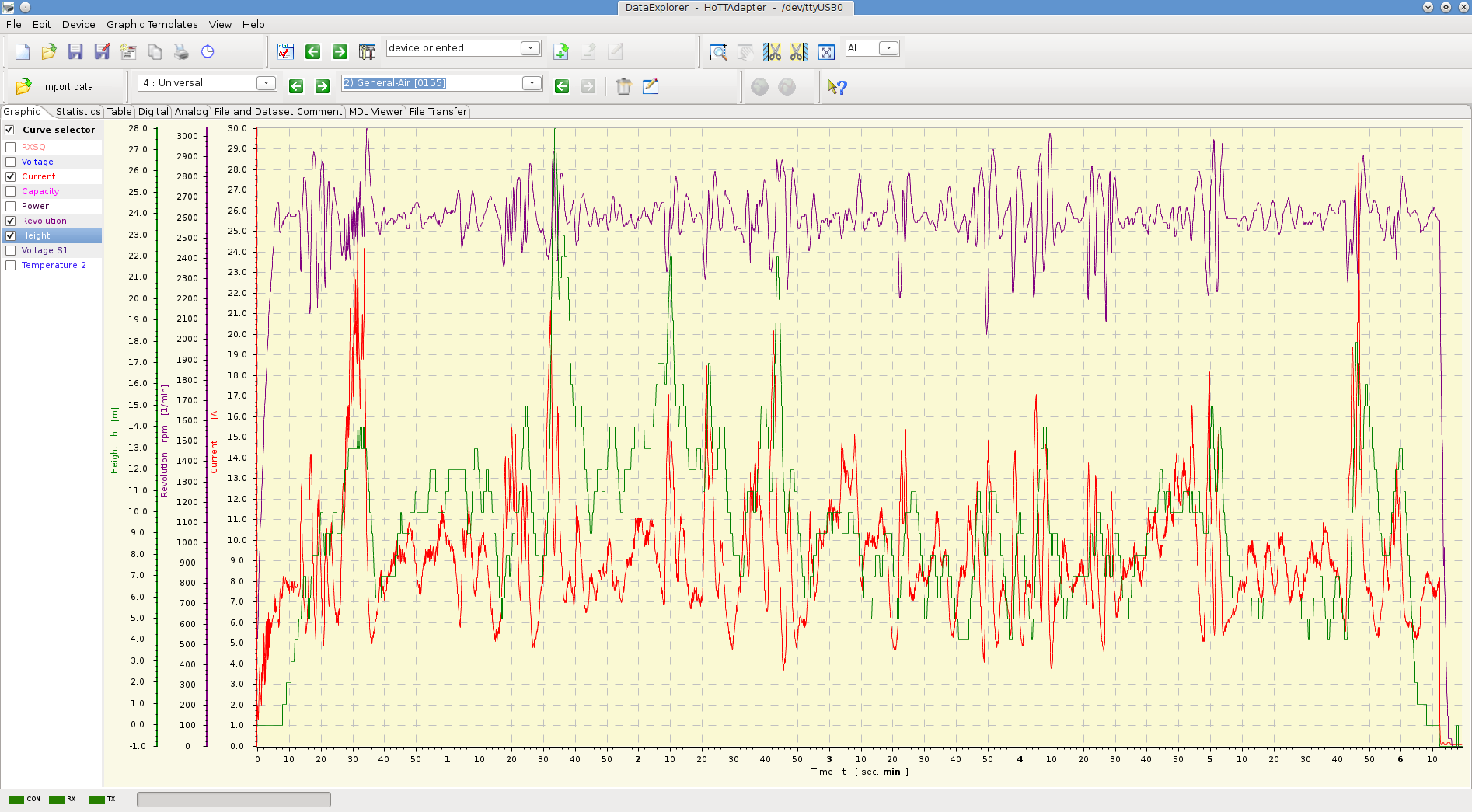Viewport: 1472px width, 812px height.
Task: Open the General-Air record set dropdown
Action: coord(532,83)
